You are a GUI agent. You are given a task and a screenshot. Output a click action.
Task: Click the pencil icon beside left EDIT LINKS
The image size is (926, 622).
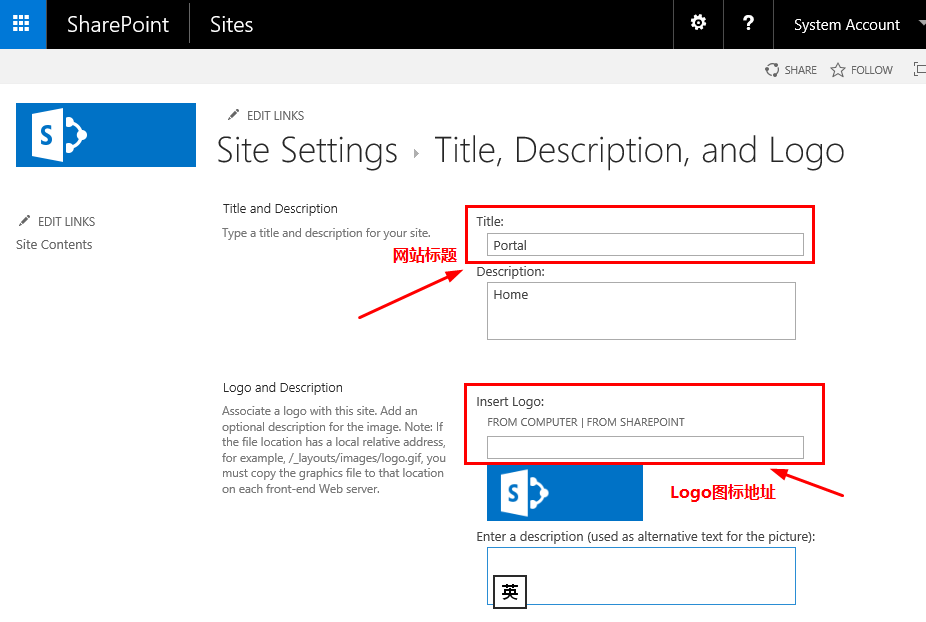coord(24,220)
